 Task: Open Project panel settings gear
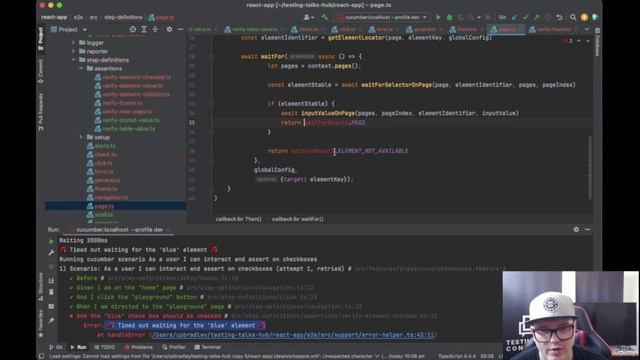tap(169, 29)
